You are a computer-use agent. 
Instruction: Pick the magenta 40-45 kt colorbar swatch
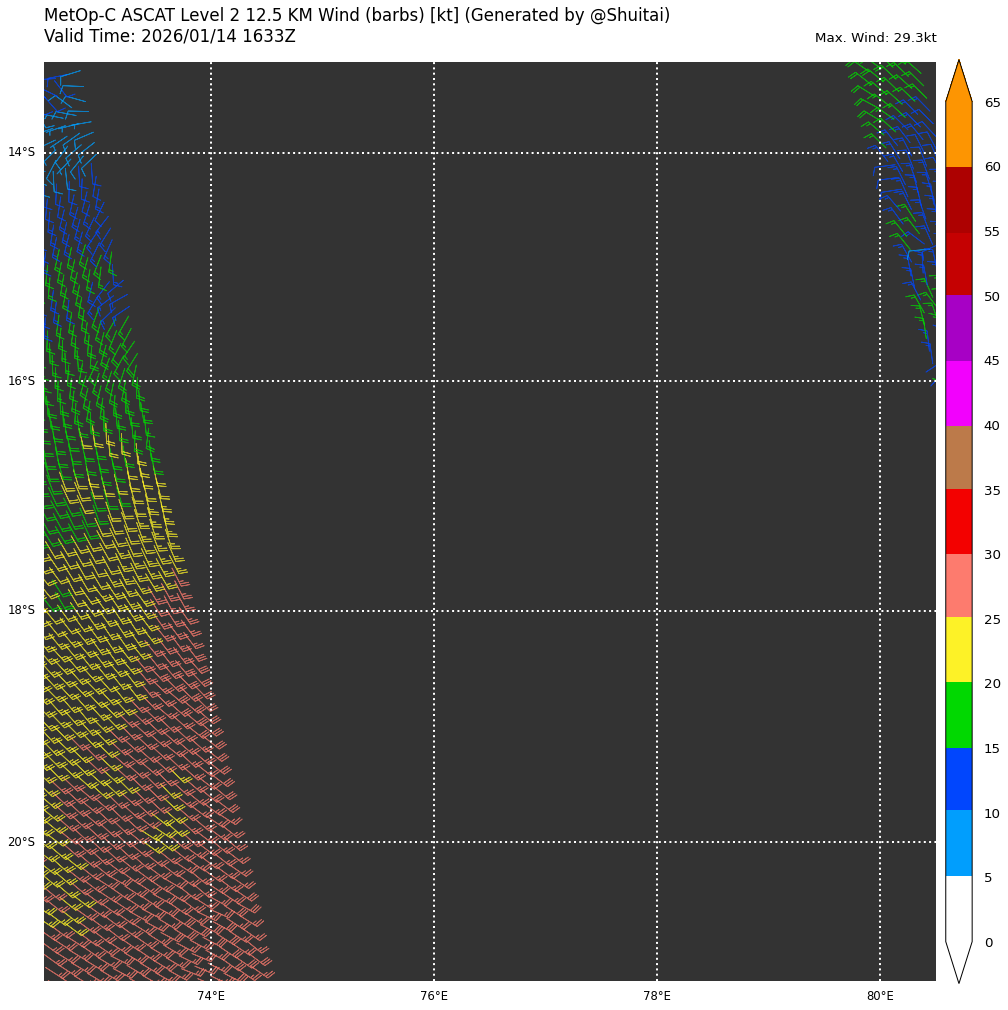tap(958, 393)
